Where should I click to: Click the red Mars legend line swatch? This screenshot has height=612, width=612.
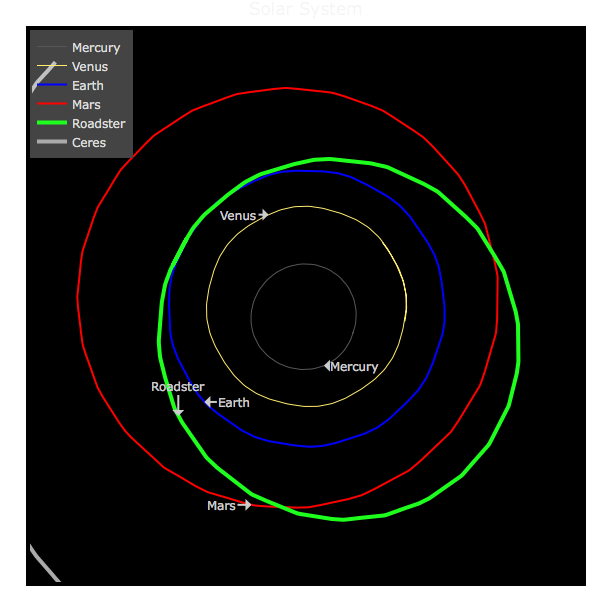52,104
